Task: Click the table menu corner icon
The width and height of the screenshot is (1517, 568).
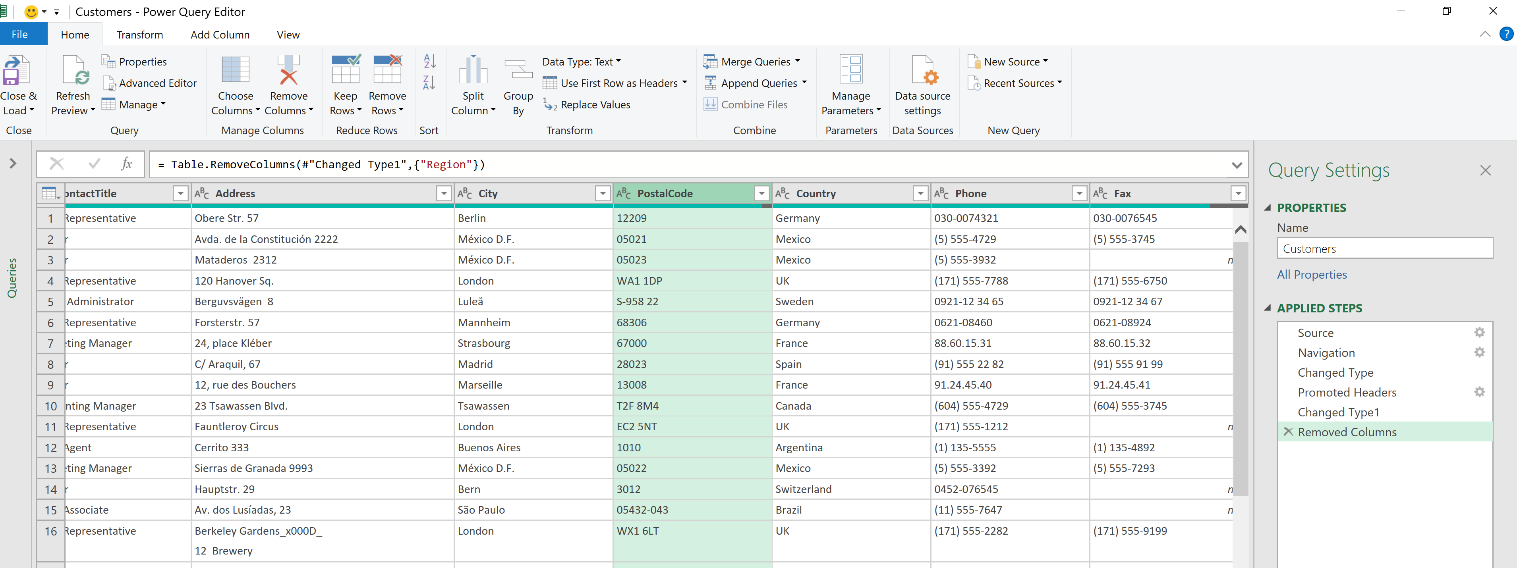Action: 50,193
